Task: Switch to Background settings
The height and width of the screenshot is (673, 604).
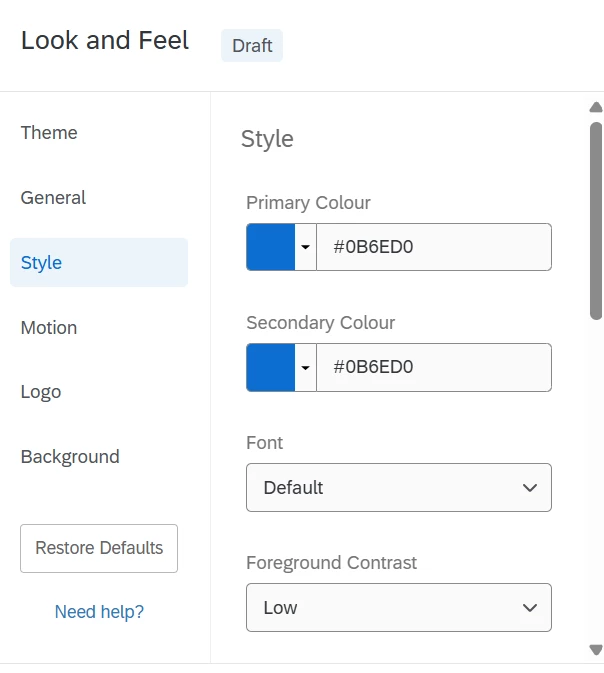Action: pyautogui.click(x=70, y=457)
